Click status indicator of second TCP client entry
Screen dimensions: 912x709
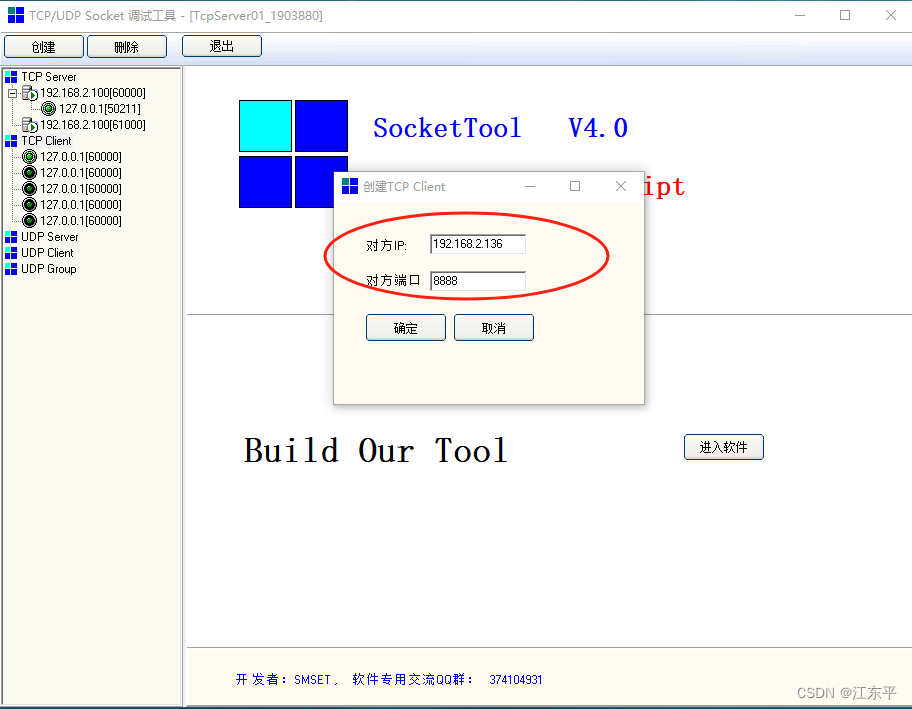(29, 172)
